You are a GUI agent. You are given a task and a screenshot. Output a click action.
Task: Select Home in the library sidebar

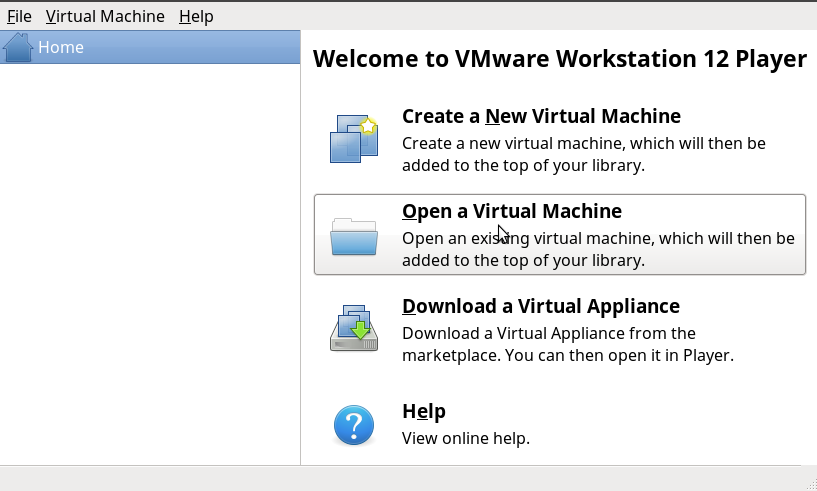pos(150,47)
